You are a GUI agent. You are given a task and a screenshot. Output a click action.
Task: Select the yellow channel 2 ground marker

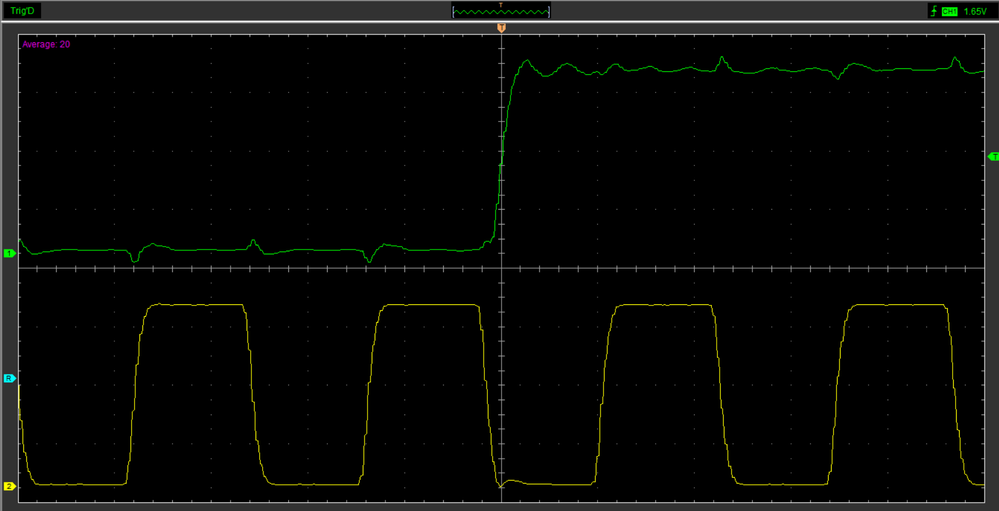click(9, 486)
